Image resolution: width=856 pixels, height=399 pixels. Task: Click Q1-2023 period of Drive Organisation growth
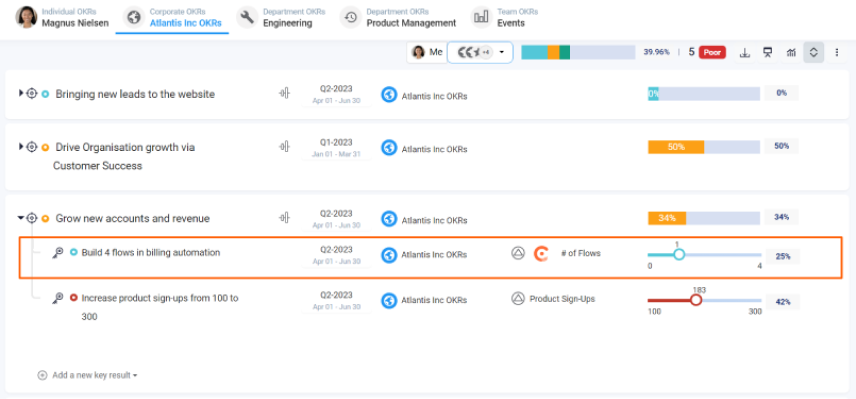336,147
